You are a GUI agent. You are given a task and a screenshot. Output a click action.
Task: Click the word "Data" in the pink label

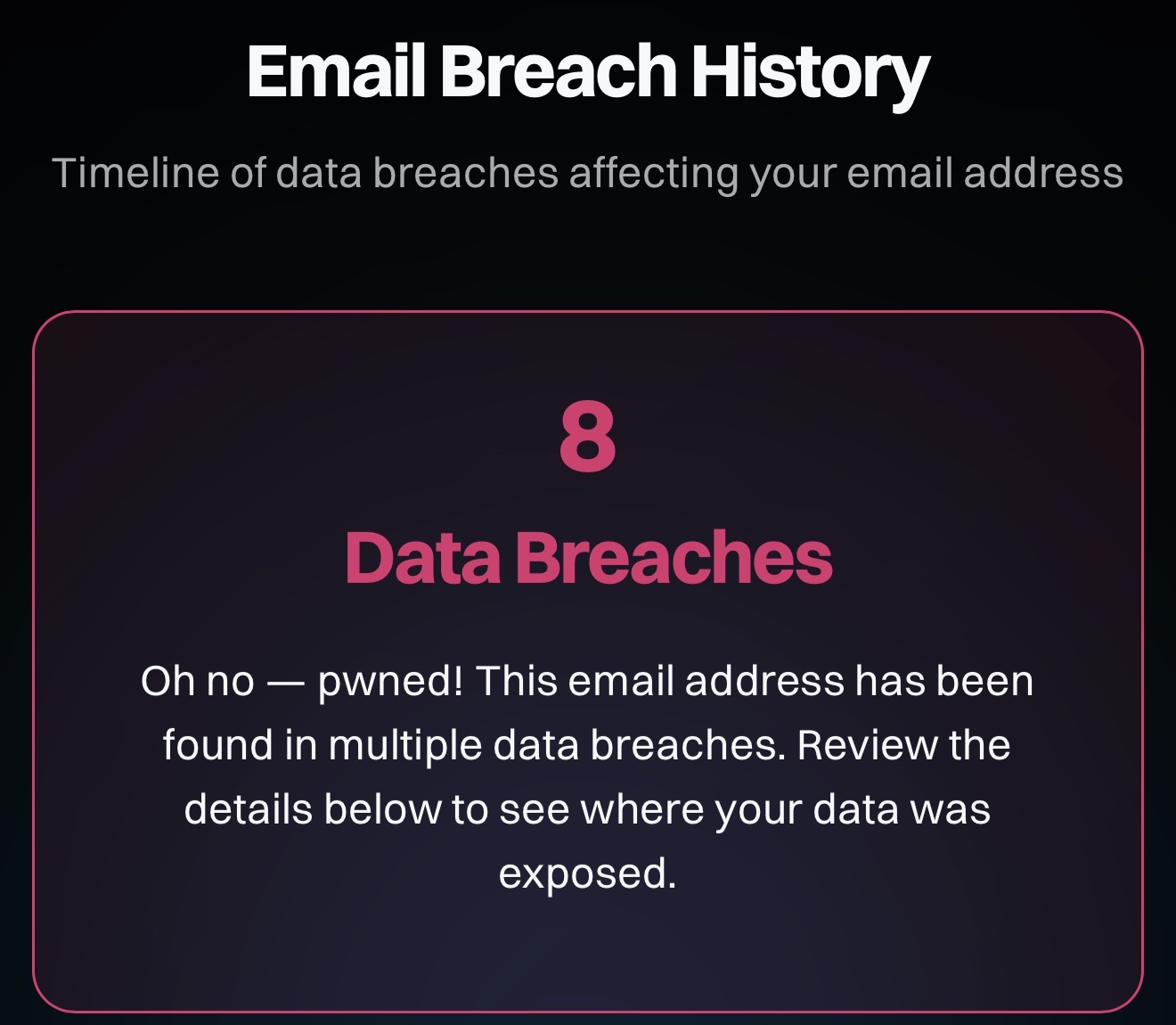422,558
